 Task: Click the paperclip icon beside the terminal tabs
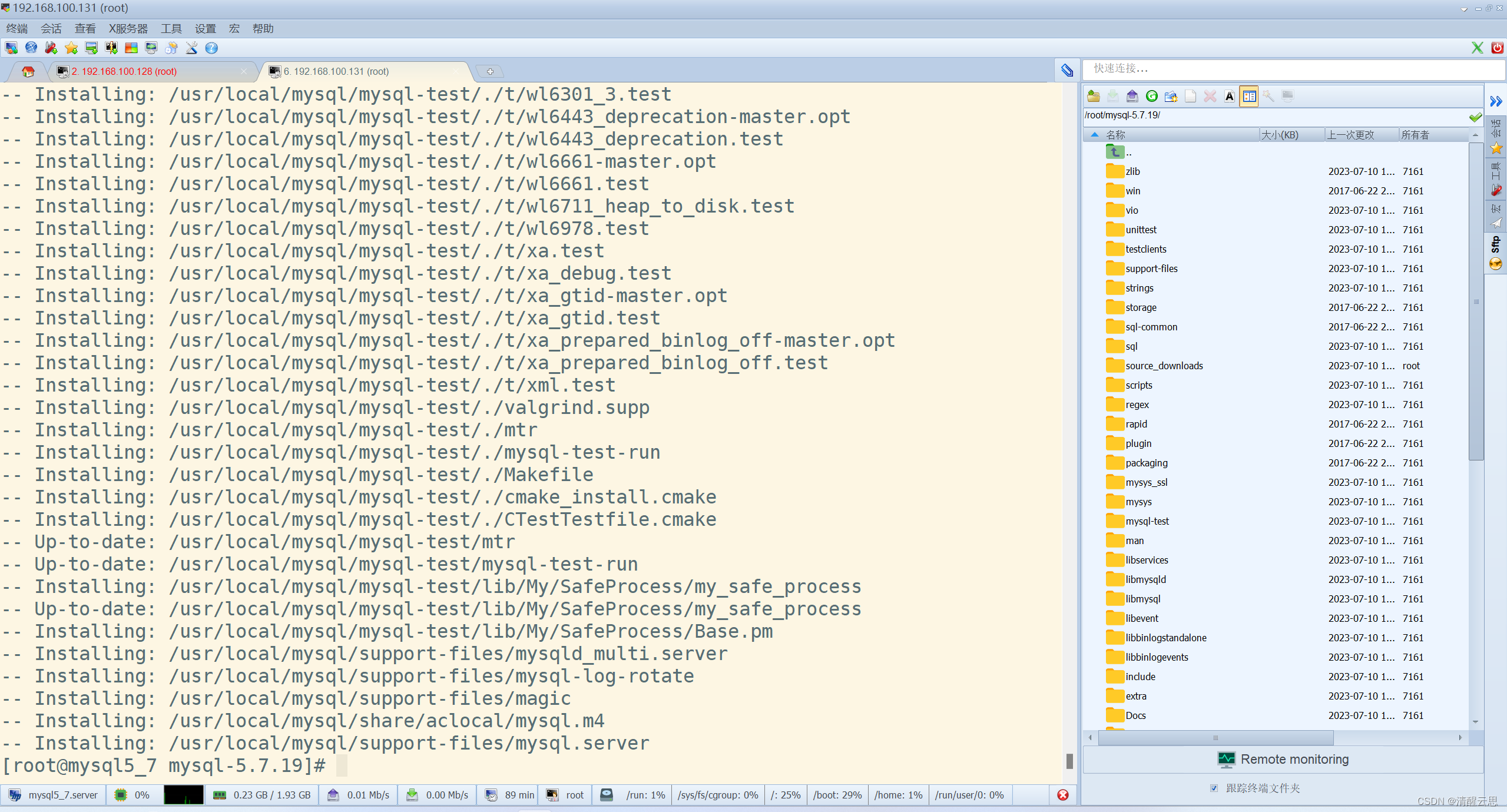coord(1067,71)
